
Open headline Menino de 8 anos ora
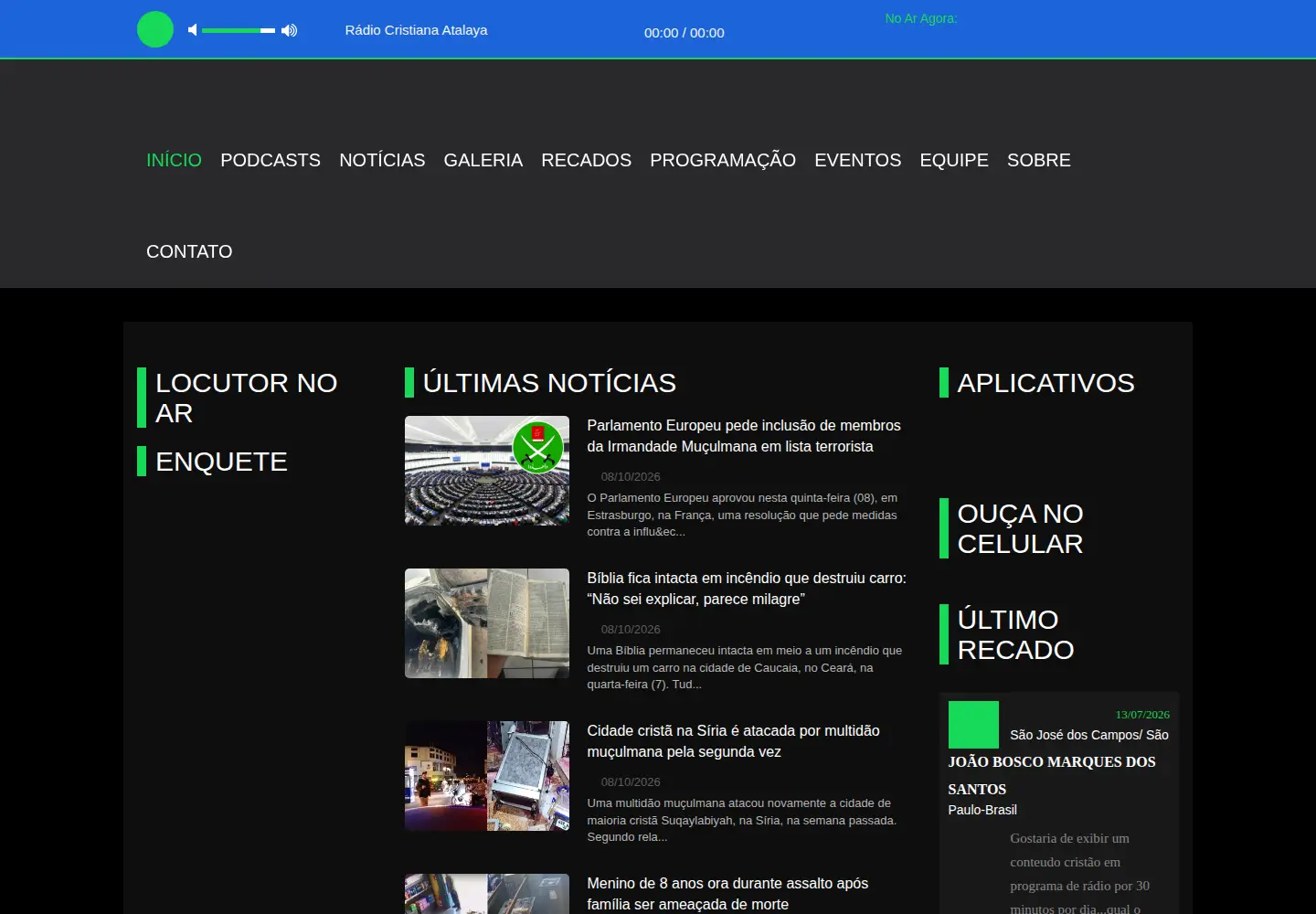tap(727, 894)
